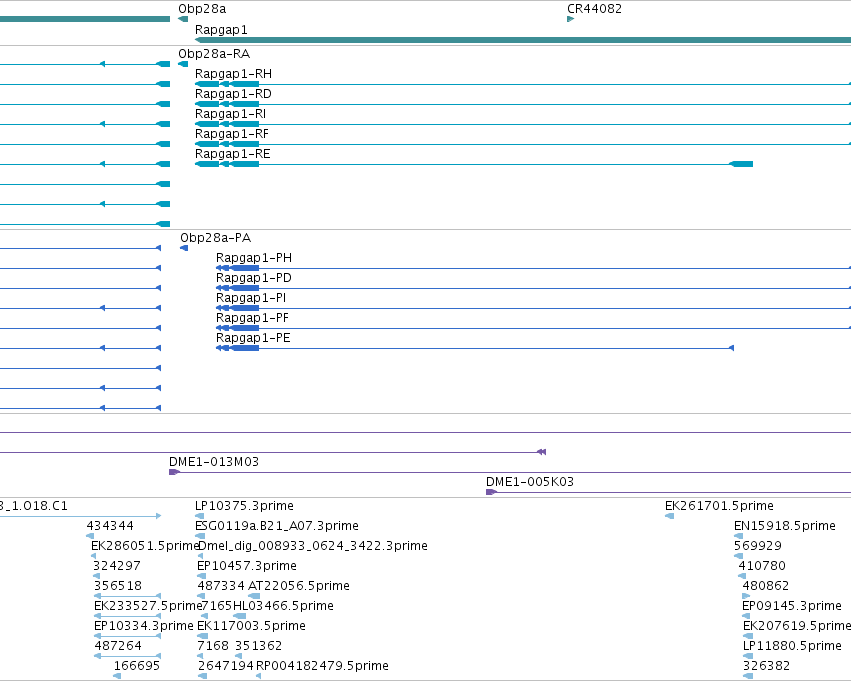Select the 434344 EST label

pyautogui.click(x=110, y=526)
